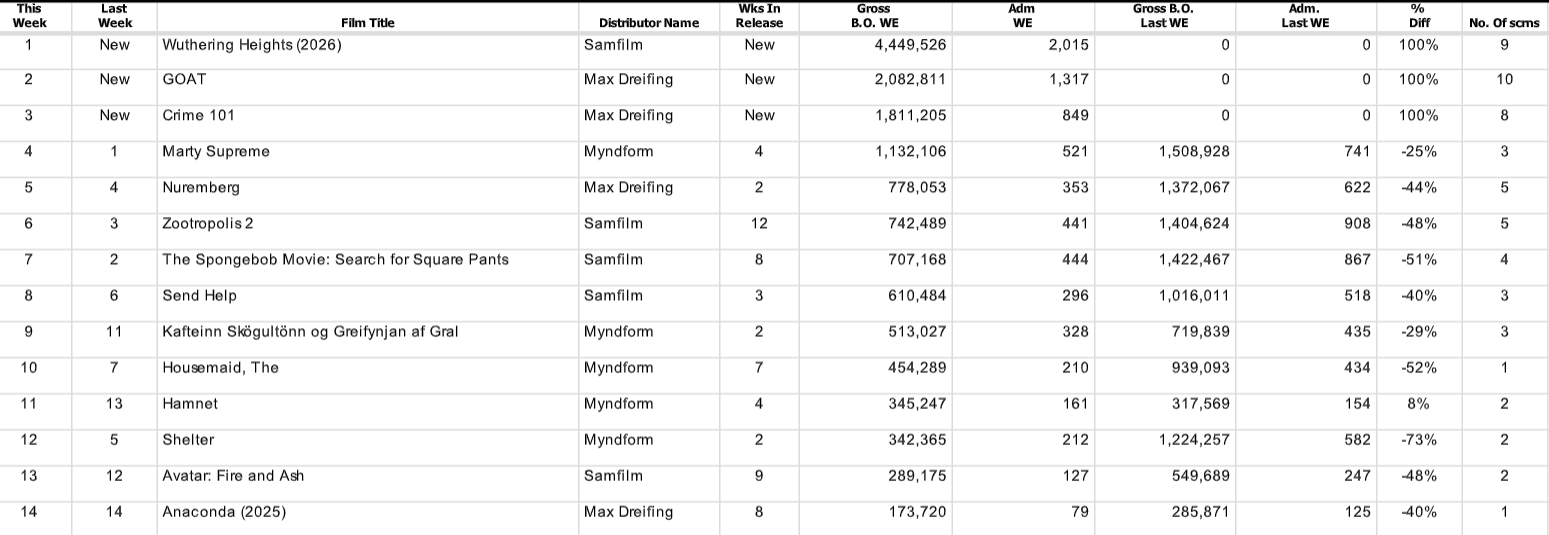Select the Marty Supreme row title
Screen dimensions: 1549x535
tap(216, 152)
